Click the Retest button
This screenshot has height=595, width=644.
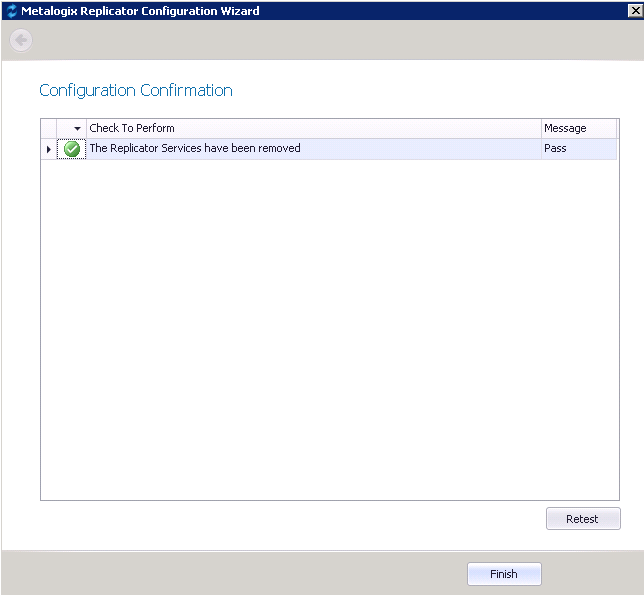pyautogui.click(x=583, y=519)
